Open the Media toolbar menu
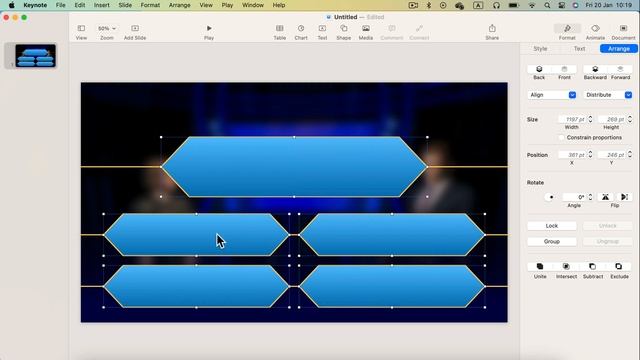The height and width of the screenshot is (360, 640). [366, 32]
